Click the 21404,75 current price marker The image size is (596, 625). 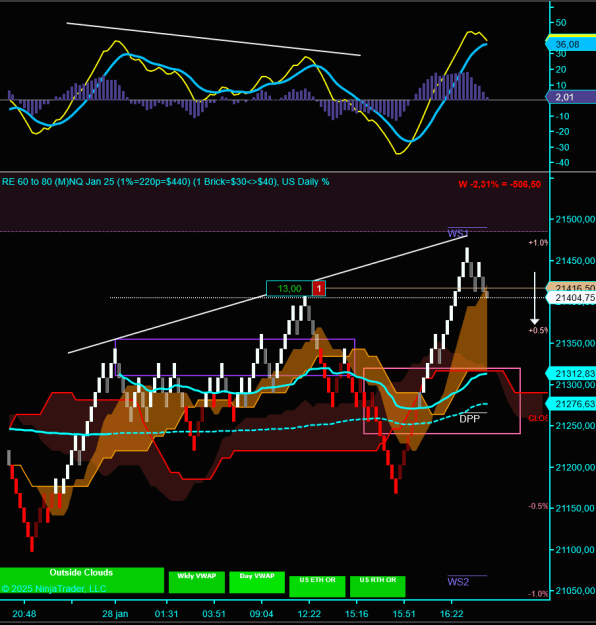pos(570,298)
